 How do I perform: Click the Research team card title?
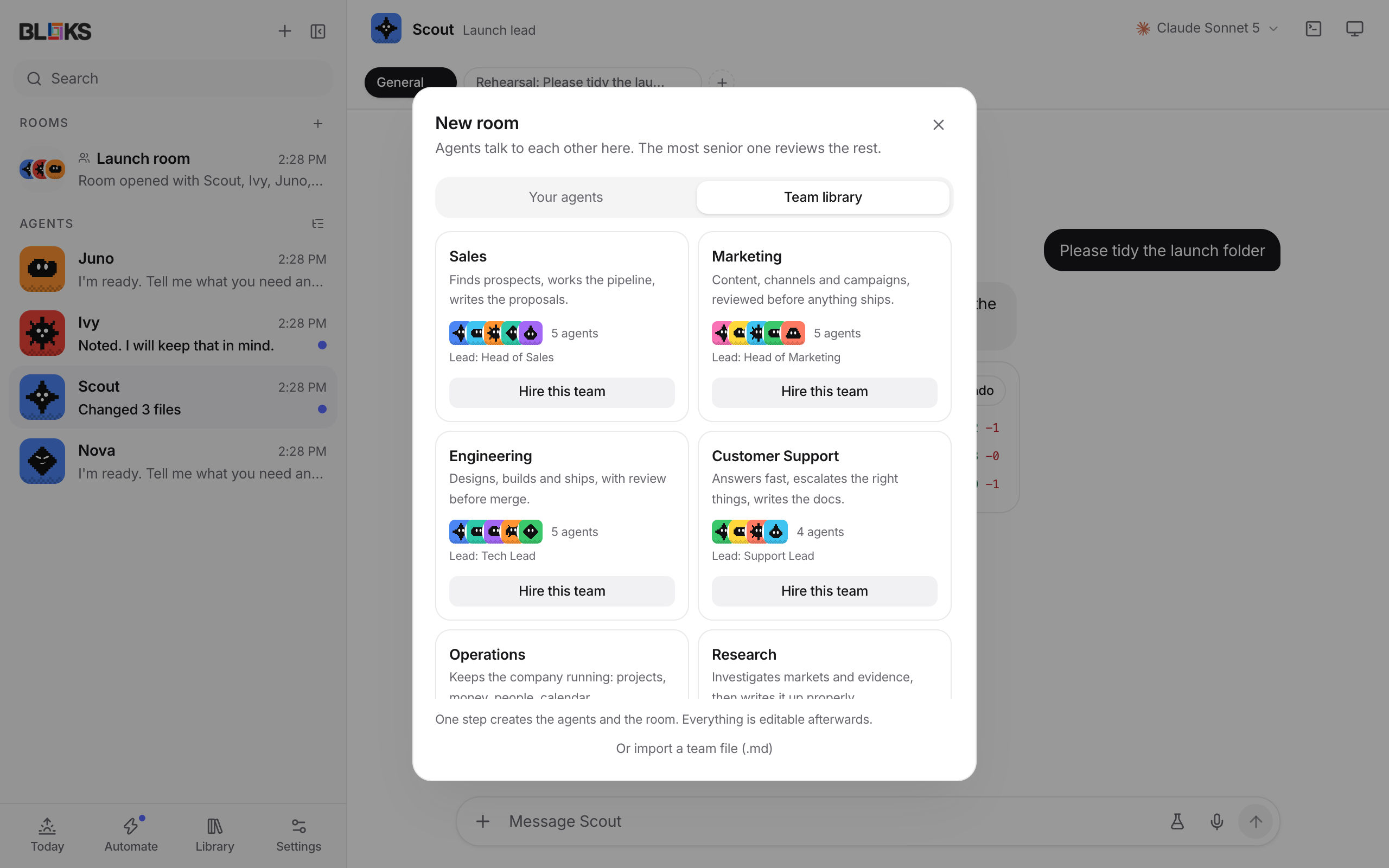[744, 654]
